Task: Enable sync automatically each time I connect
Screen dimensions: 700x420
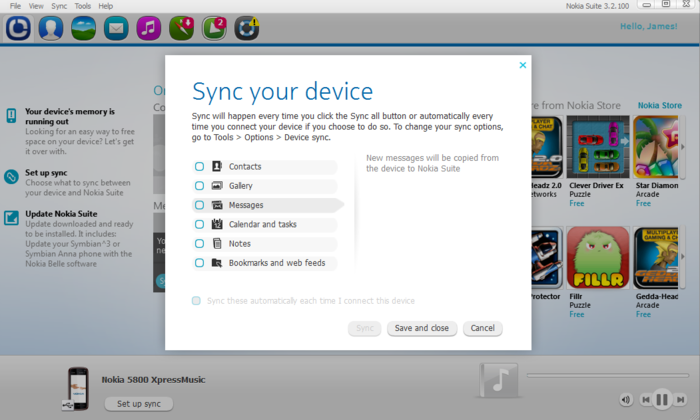Action: point(196,300)
